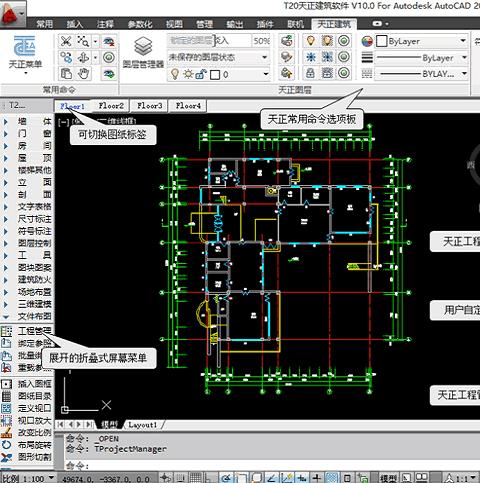
Task: Open the 天正菜单 button in ribbon
Action: point(25,54)
